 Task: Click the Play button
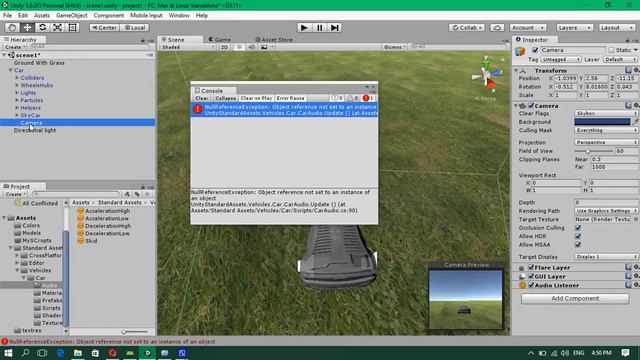(304, 27)
